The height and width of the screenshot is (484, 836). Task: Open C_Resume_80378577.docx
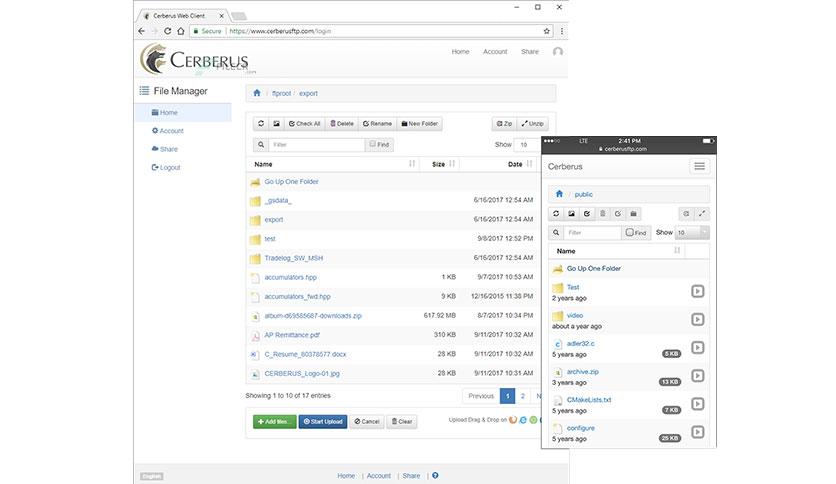306,354
